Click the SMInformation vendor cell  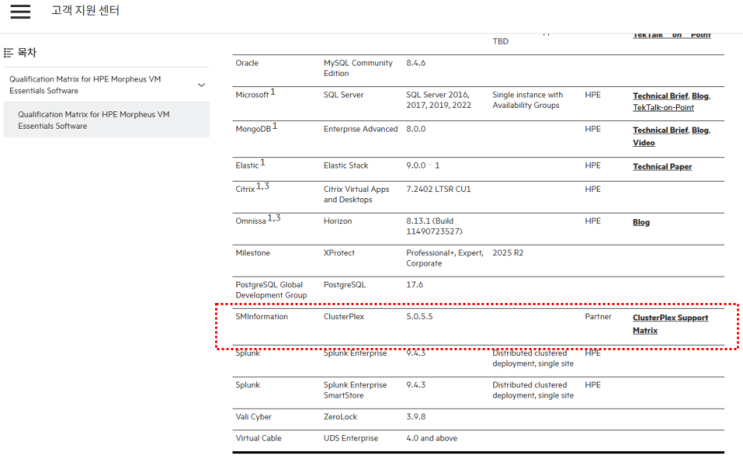click(x=262, y=317)
